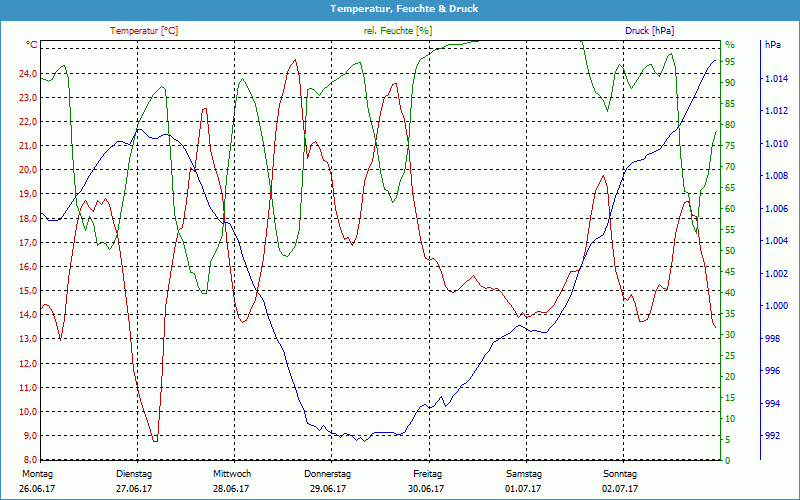Click the 'Samstag' day label

pos(523,474)
